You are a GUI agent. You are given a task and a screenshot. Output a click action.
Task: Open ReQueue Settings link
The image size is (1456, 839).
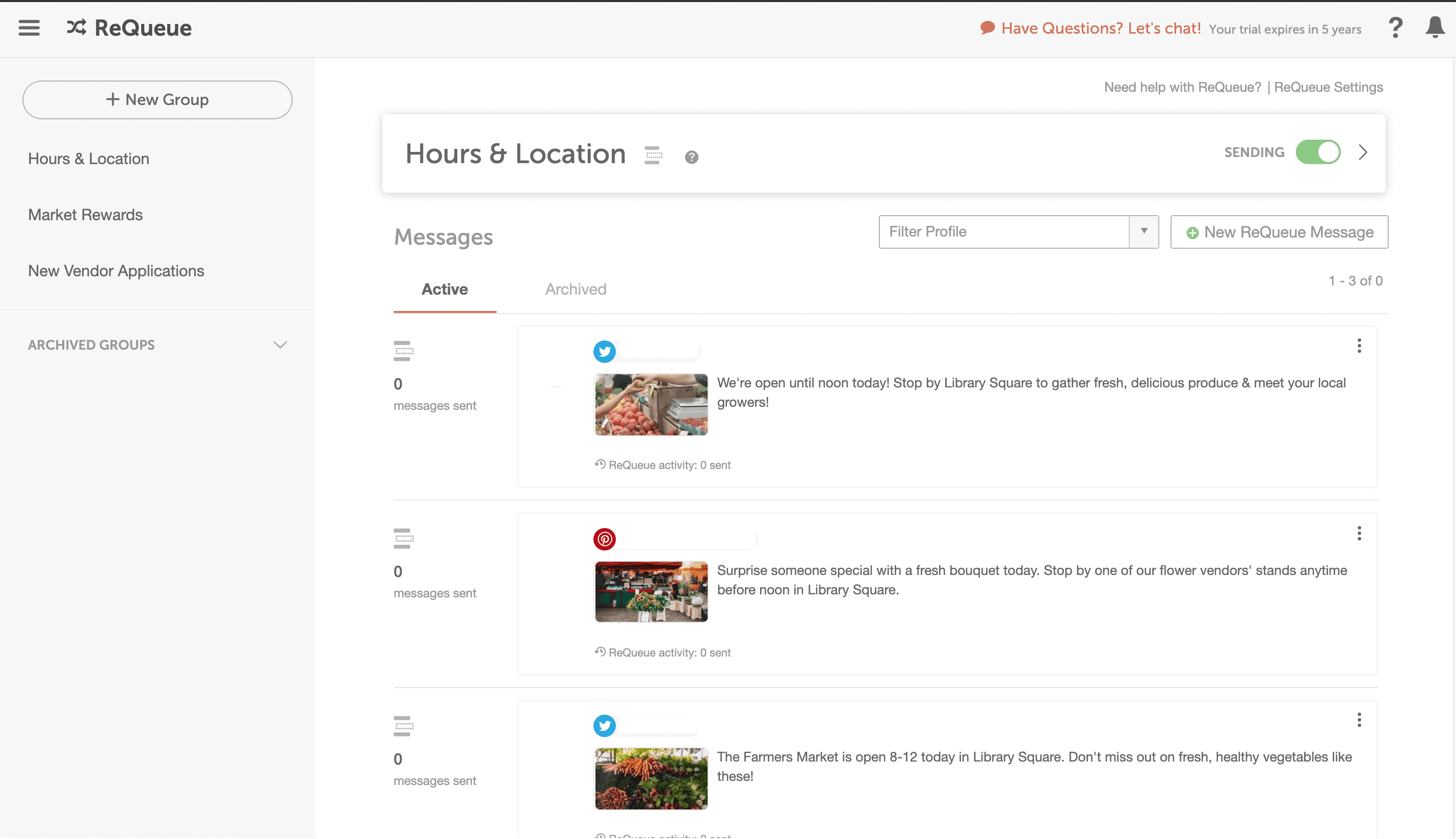click(x=1328, y=87)
